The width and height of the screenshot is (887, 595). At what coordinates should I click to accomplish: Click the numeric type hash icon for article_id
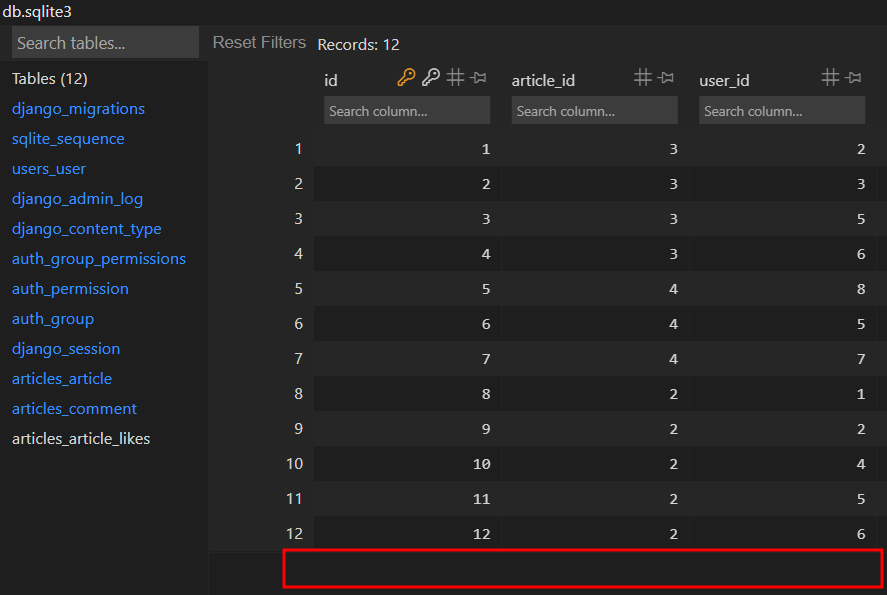pos(643,77)
